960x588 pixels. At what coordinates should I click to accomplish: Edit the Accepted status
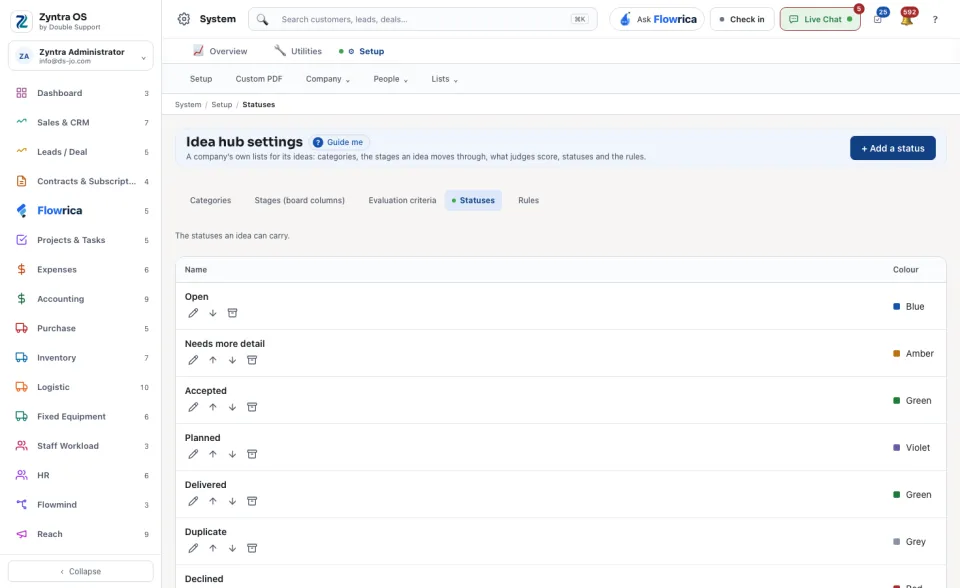[193, 407]
